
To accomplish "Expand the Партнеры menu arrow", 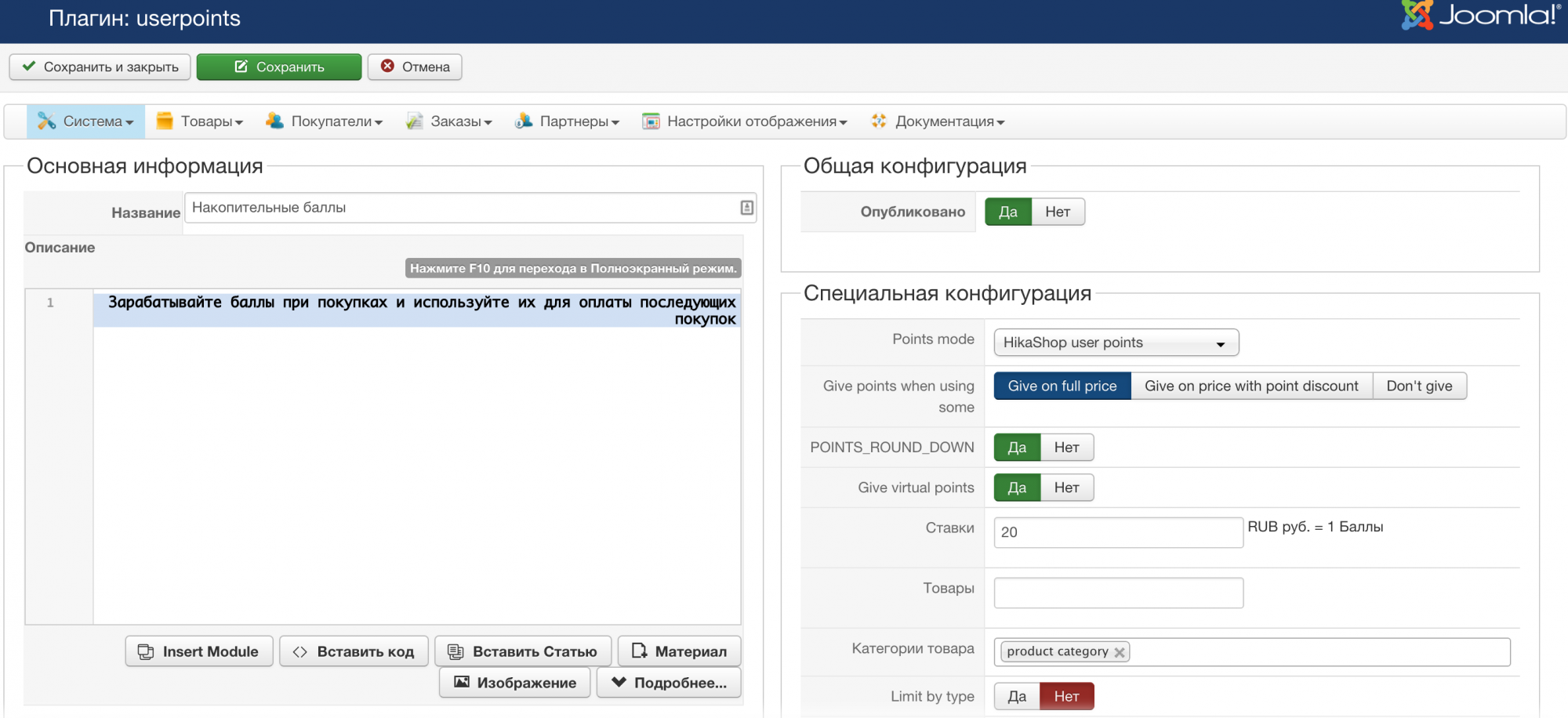I will point(615,123).
